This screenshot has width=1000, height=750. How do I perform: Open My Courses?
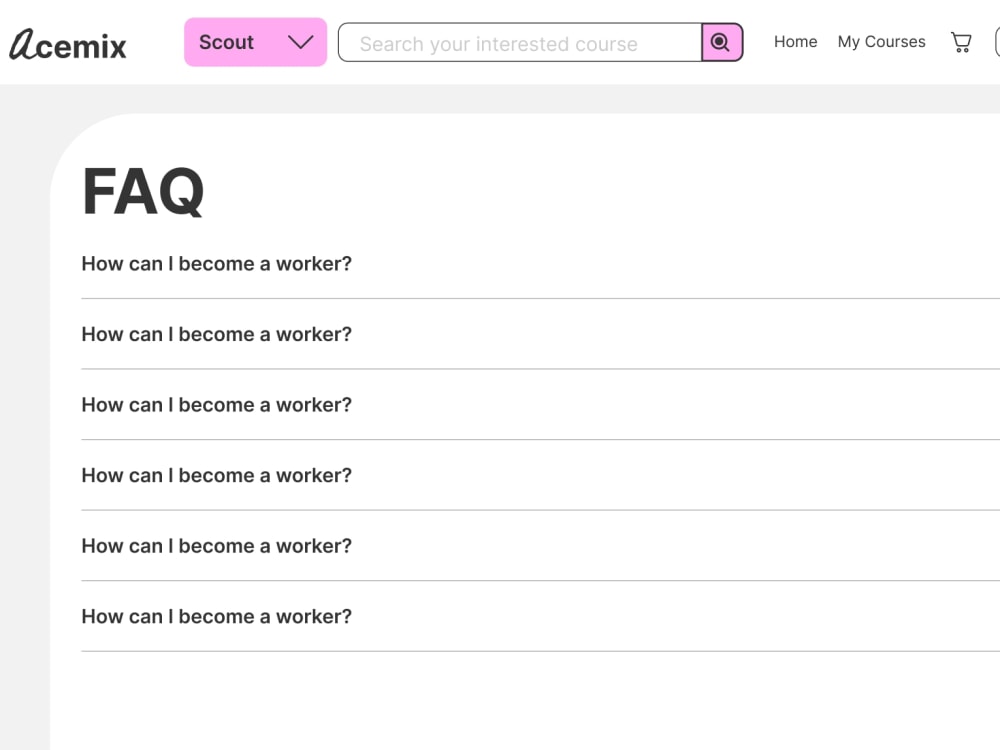[x=881, y=42]
